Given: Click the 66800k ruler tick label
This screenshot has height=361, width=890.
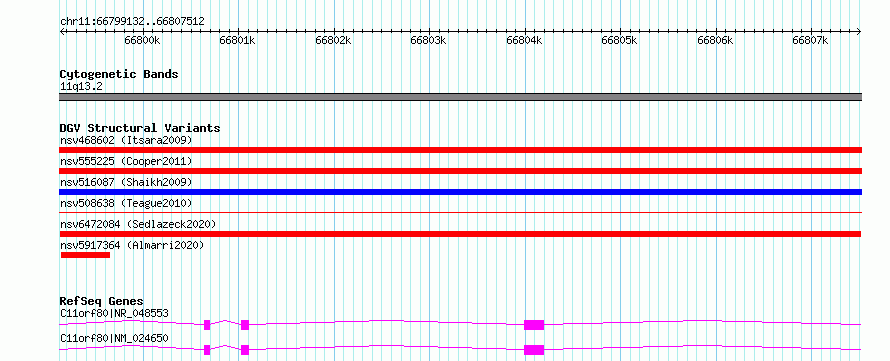Looking at the screenshot, I should tap(142, 40).
